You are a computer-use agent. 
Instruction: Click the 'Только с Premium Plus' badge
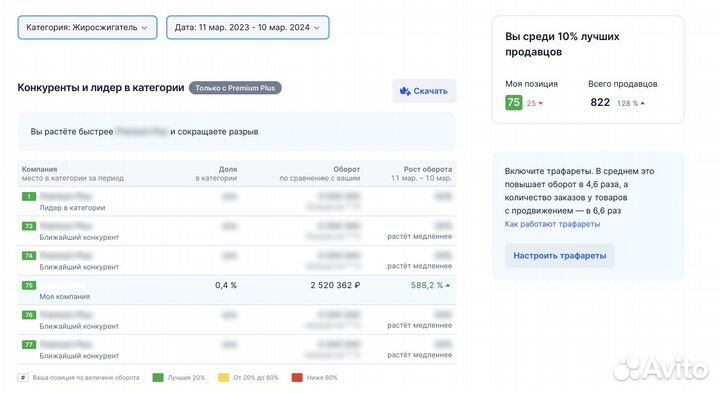[x=235, y=88]
